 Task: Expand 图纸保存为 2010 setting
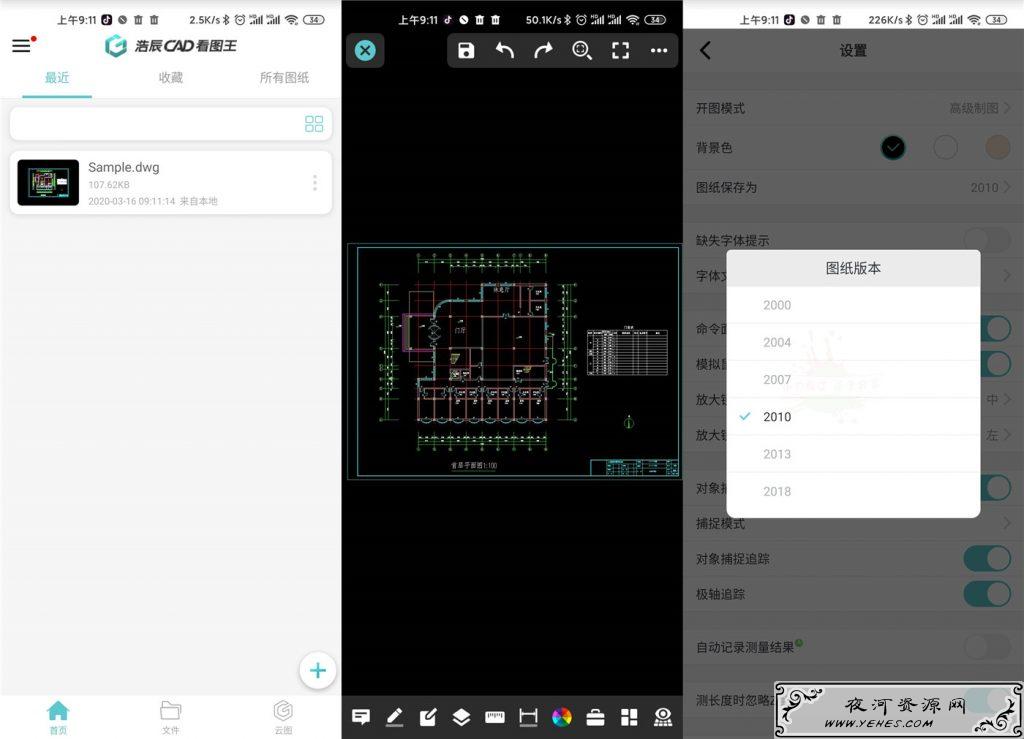coord(991,187)
